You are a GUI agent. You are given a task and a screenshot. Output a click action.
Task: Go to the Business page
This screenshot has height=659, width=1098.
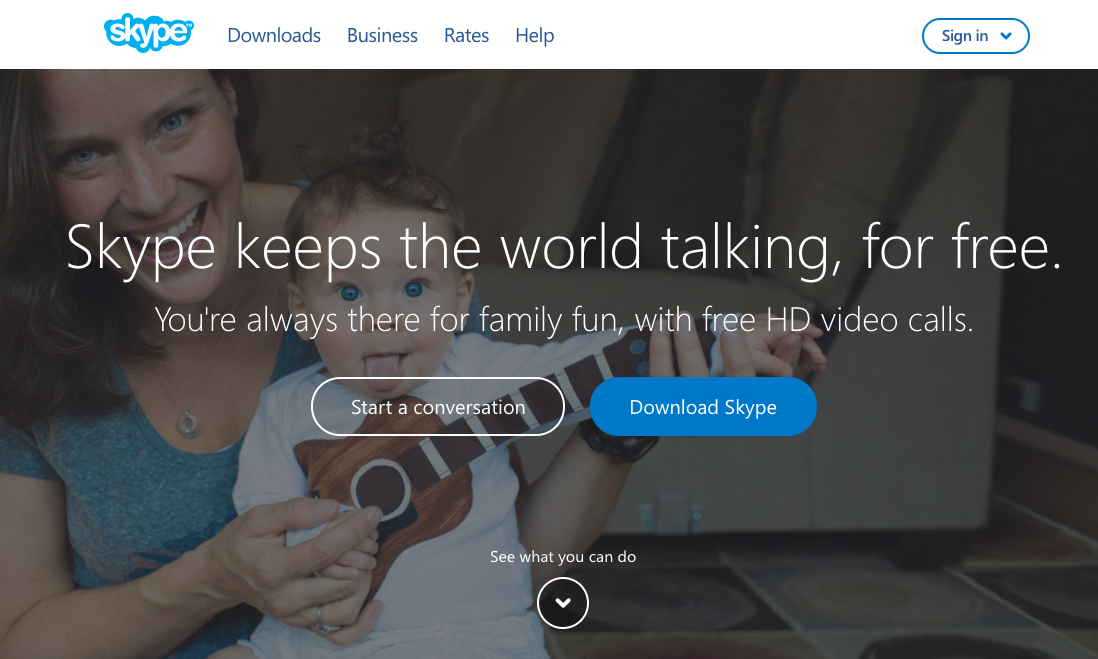(382, 36)
